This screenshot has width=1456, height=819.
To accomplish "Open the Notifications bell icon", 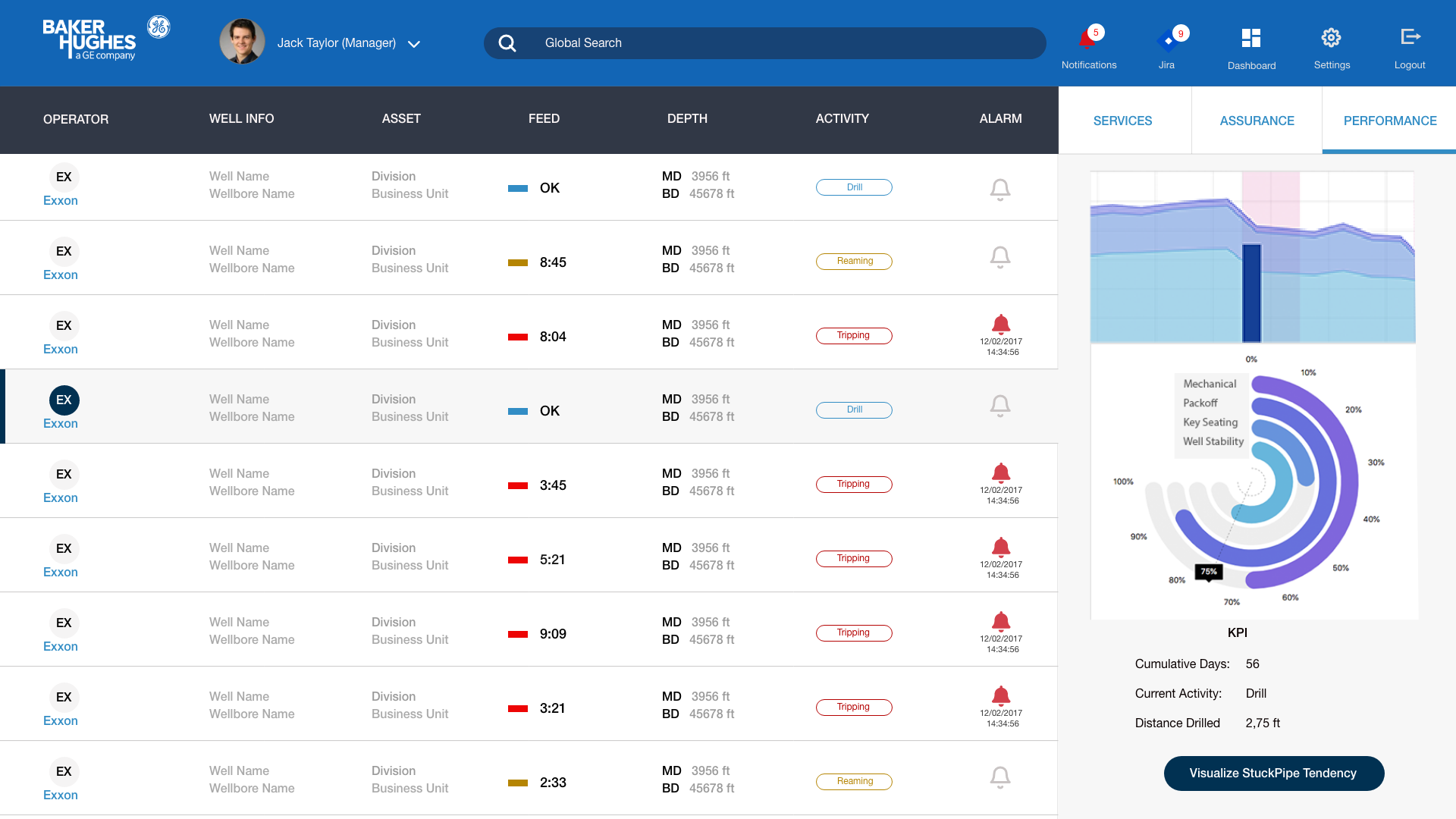I will click(x=1087, y=39).
